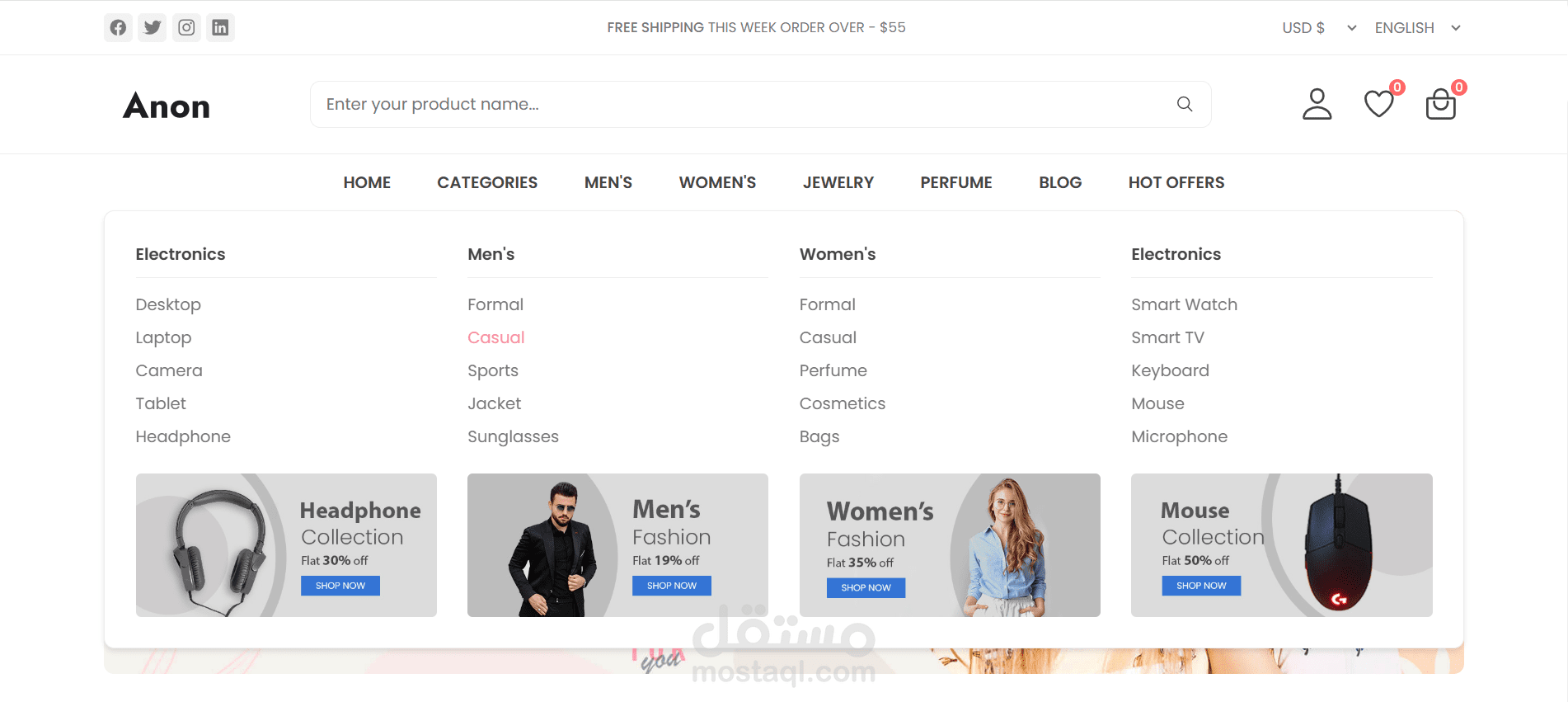Open the CATEGORIES menu item
This screenshot has width=1568, height=702.
(487, 182)
